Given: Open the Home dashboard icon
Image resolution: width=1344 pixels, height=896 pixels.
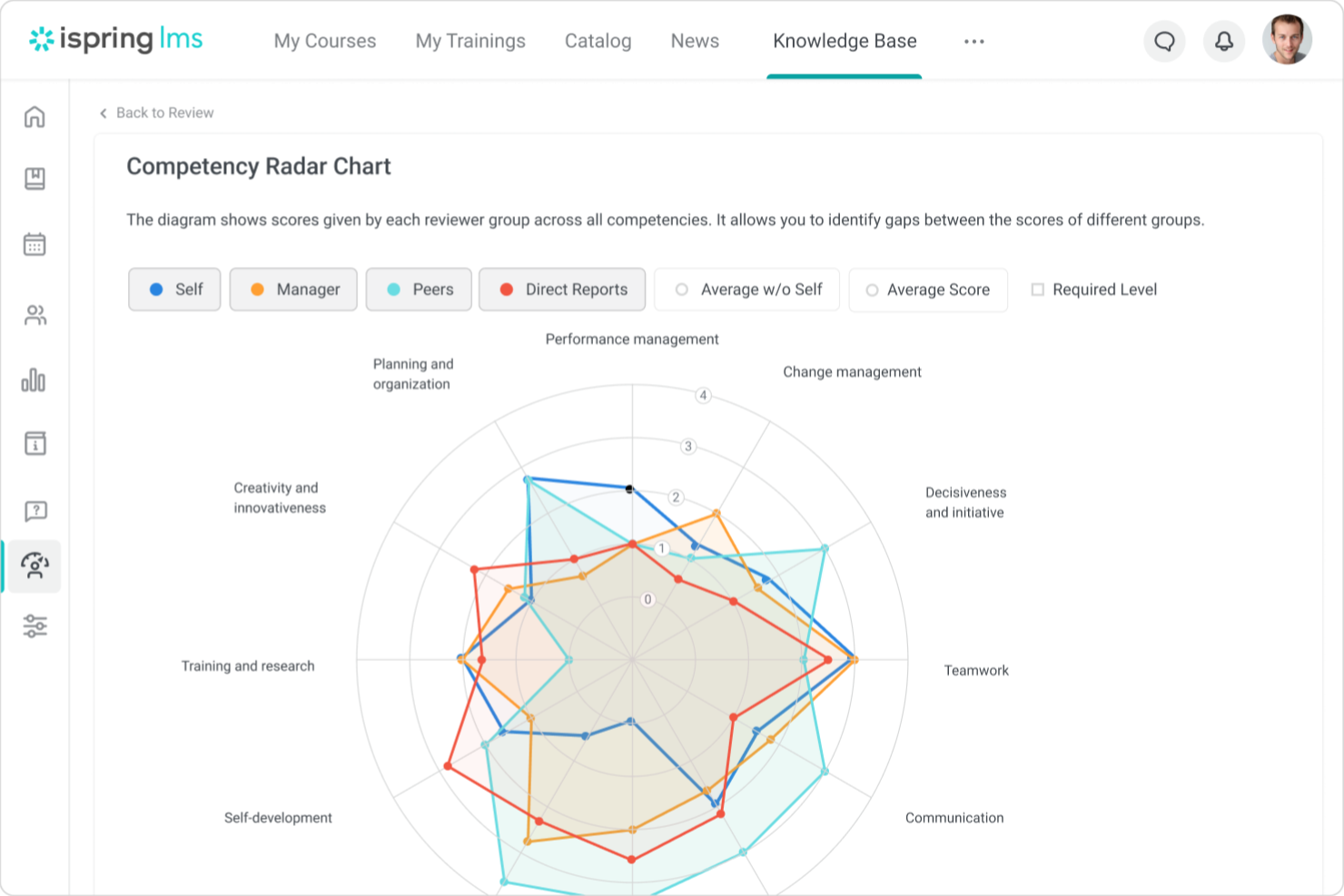Looking at the screenshot, I should tap(34, 116).
